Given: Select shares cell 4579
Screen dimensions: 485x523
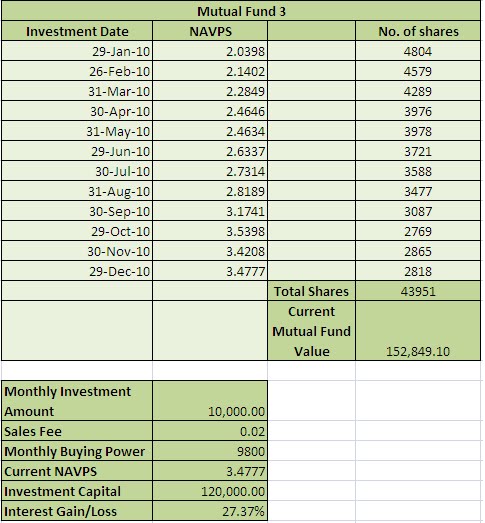Looking at the screenshot, I should 418,71.
